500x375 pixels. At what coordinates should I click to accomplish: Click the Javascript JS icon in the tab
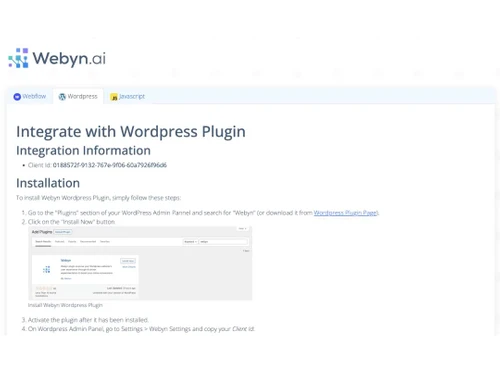[x=114, y=97]
